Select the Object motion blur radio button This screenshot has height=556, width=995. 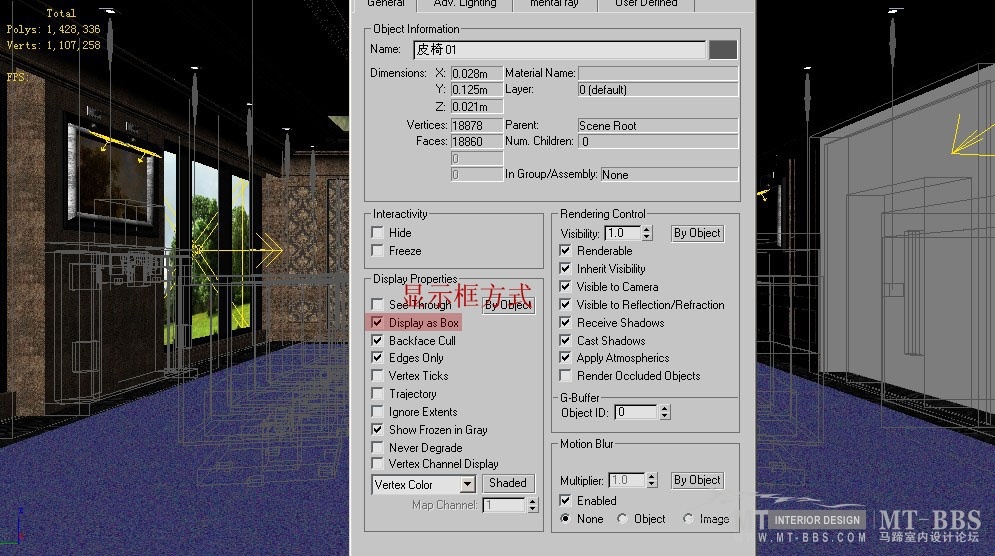pos(623,519)
